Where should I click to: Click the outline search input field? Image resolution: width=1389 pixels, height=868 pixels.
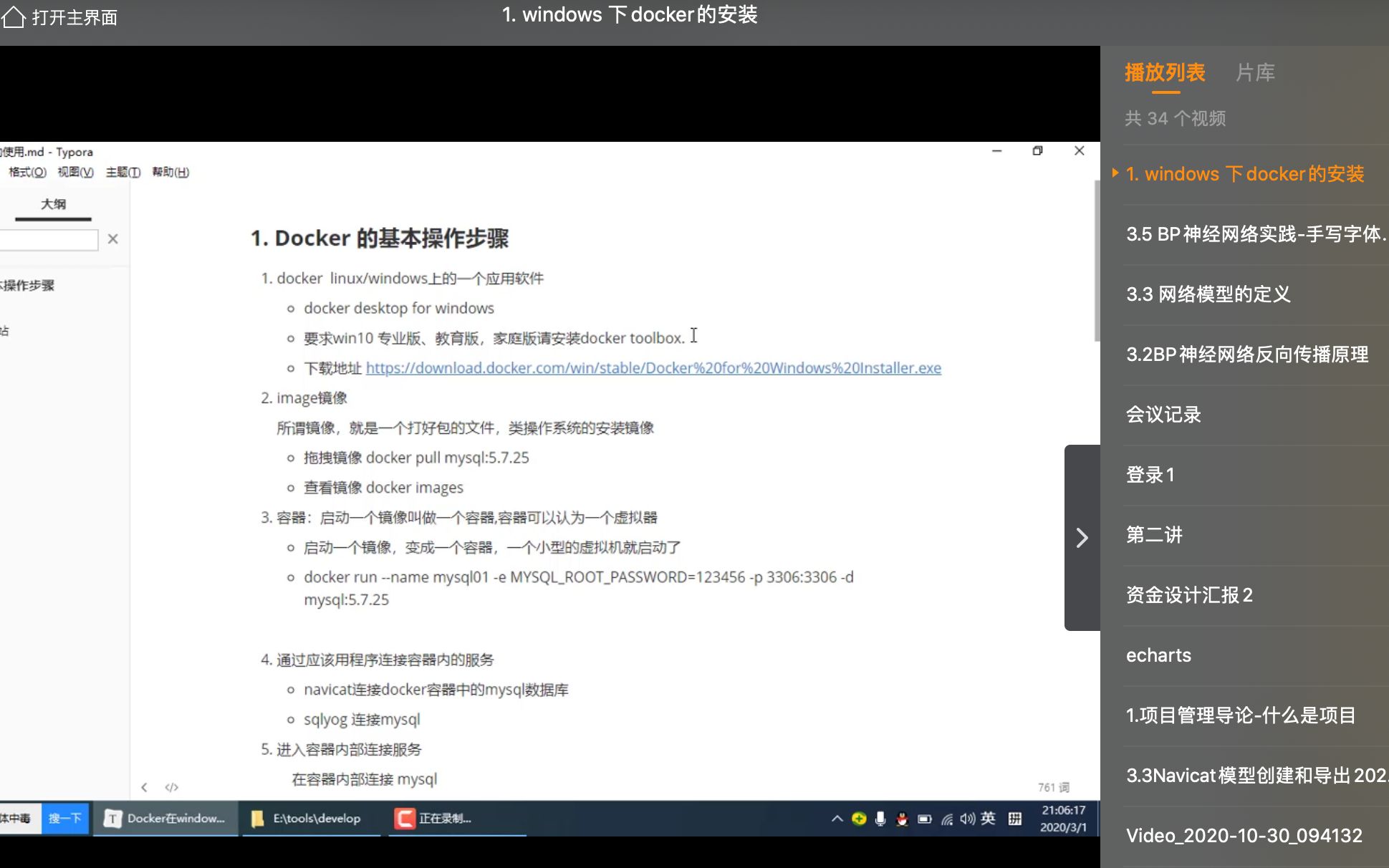pos(49,240)
